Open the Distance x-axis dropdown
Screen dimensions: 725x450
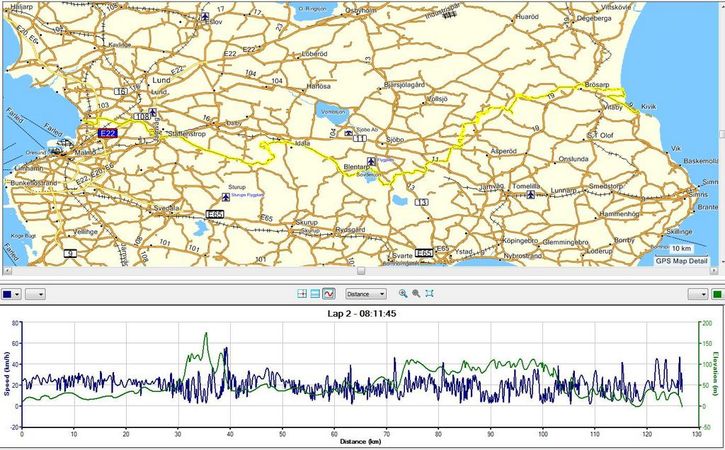(x=365, y=294)
